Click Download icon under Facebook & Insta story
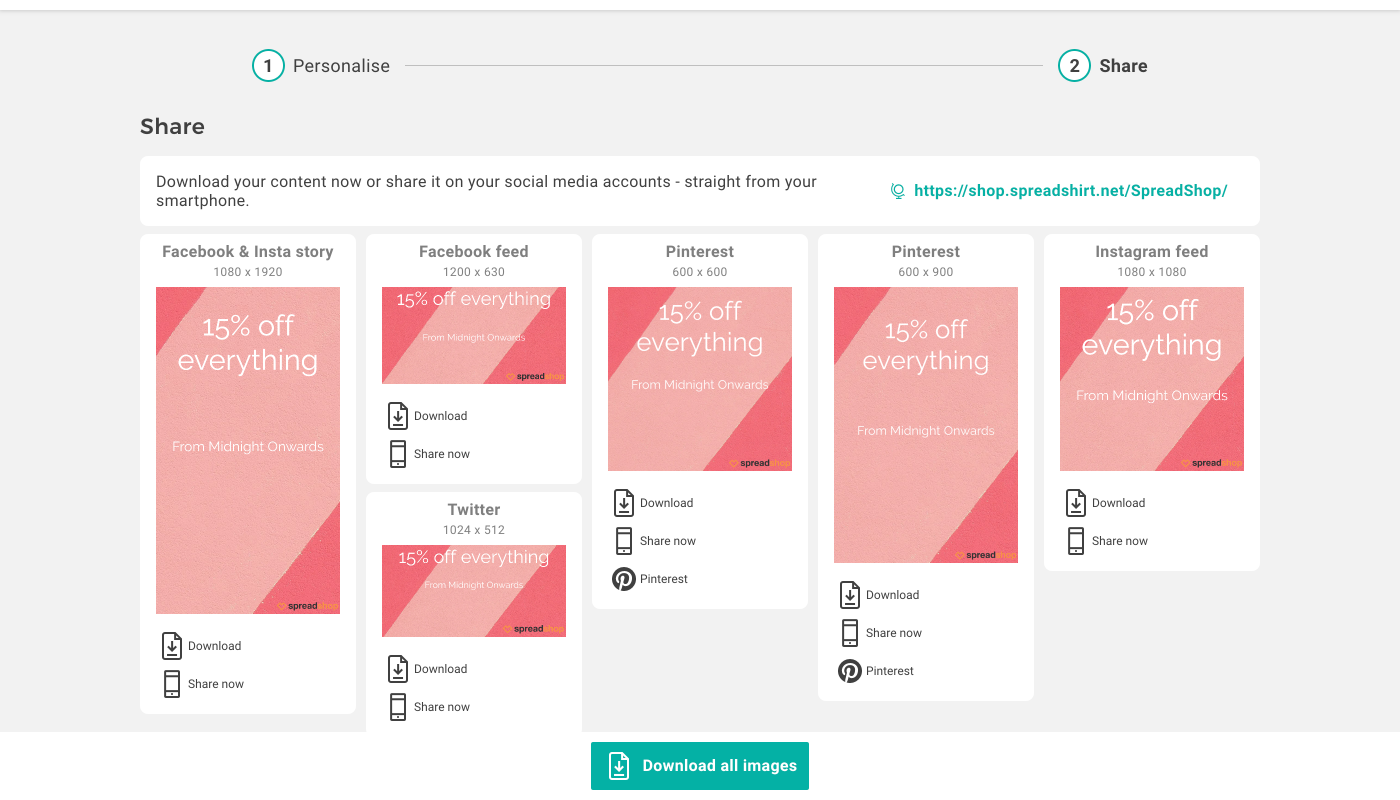Viewport: 1400px width, 800px height. click(x=172, y=646)
